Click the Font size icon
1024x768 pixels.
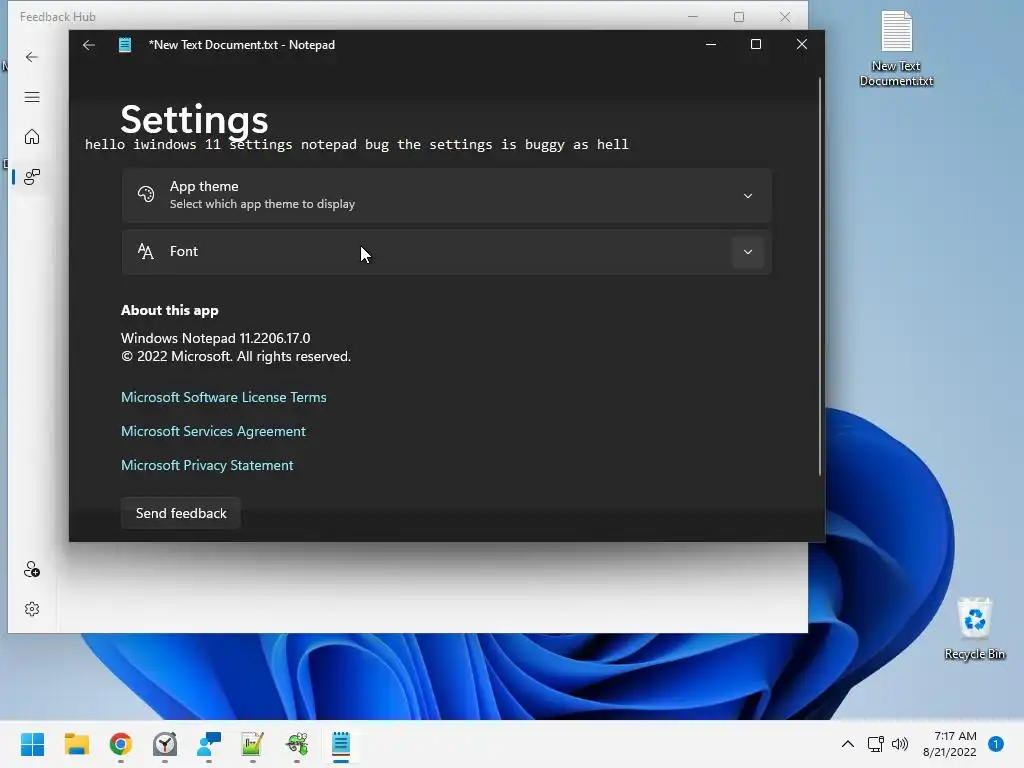tap(146, 251)
